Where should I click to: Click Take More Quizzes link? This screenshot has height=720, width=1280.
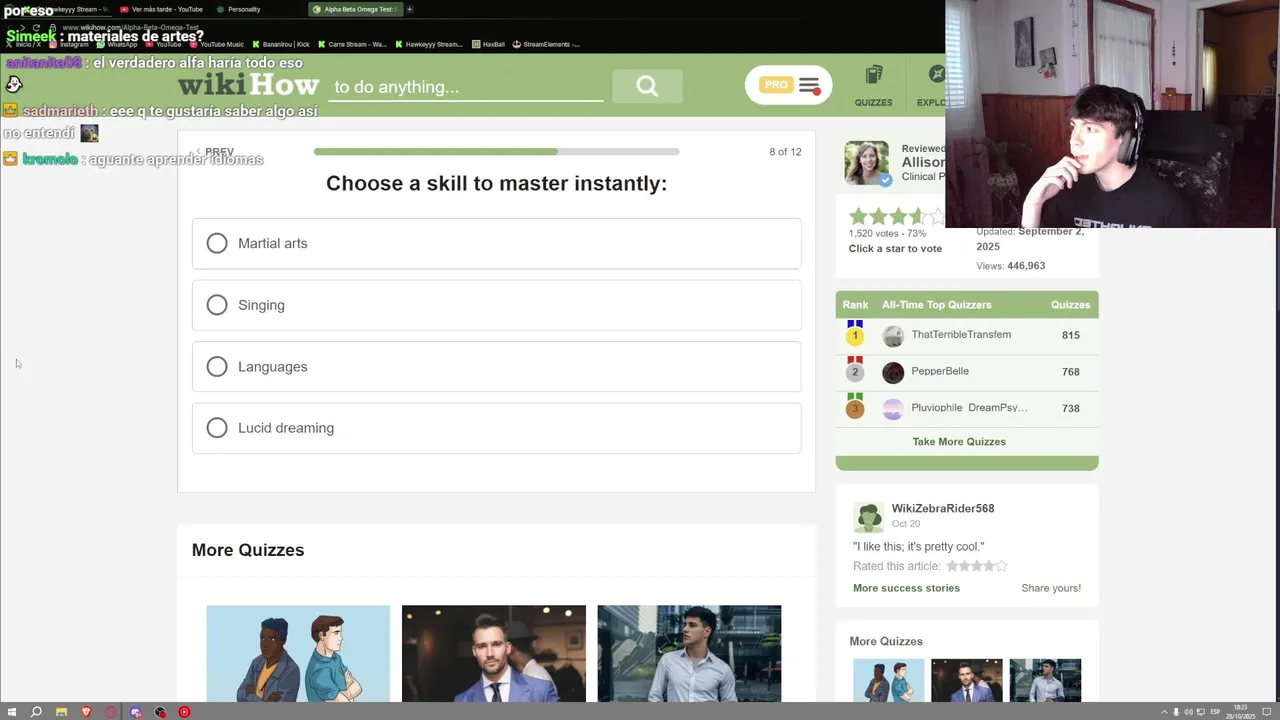(x=959, y=441)
